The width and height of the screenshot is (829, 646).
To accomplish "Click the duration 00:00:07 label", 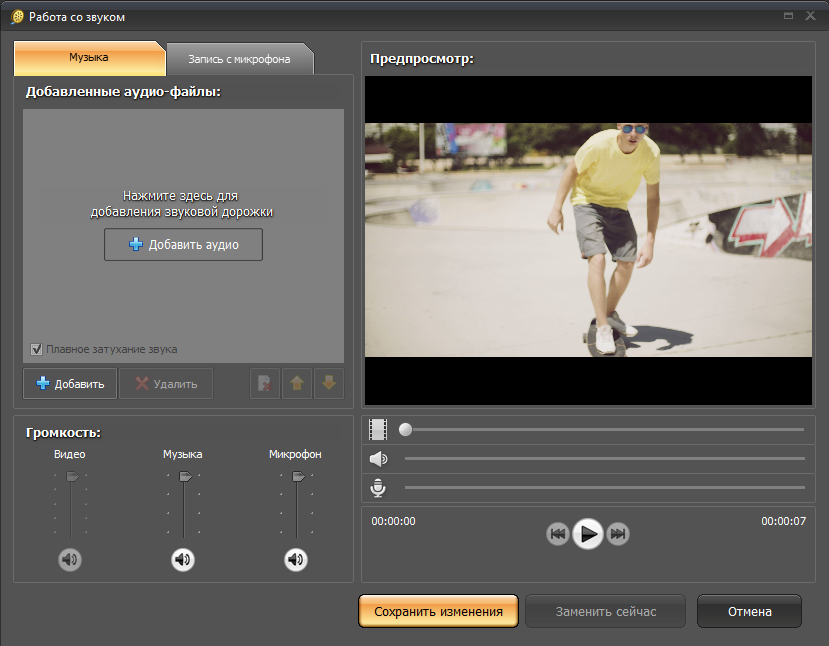I will coord(784,521).
